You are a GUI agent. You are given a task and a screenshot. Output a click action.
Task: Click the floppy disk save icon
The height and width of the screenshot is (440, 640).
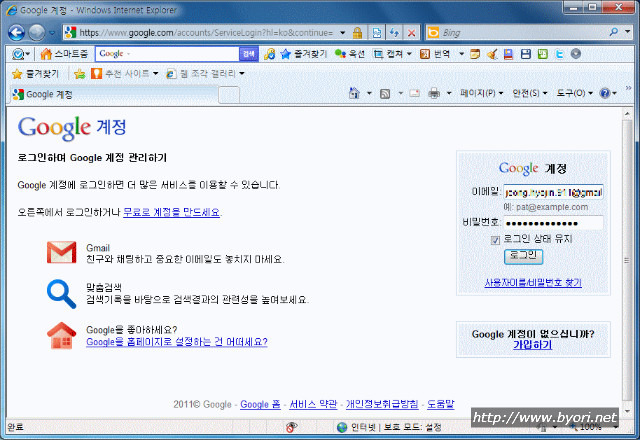(x=526, y=54)
